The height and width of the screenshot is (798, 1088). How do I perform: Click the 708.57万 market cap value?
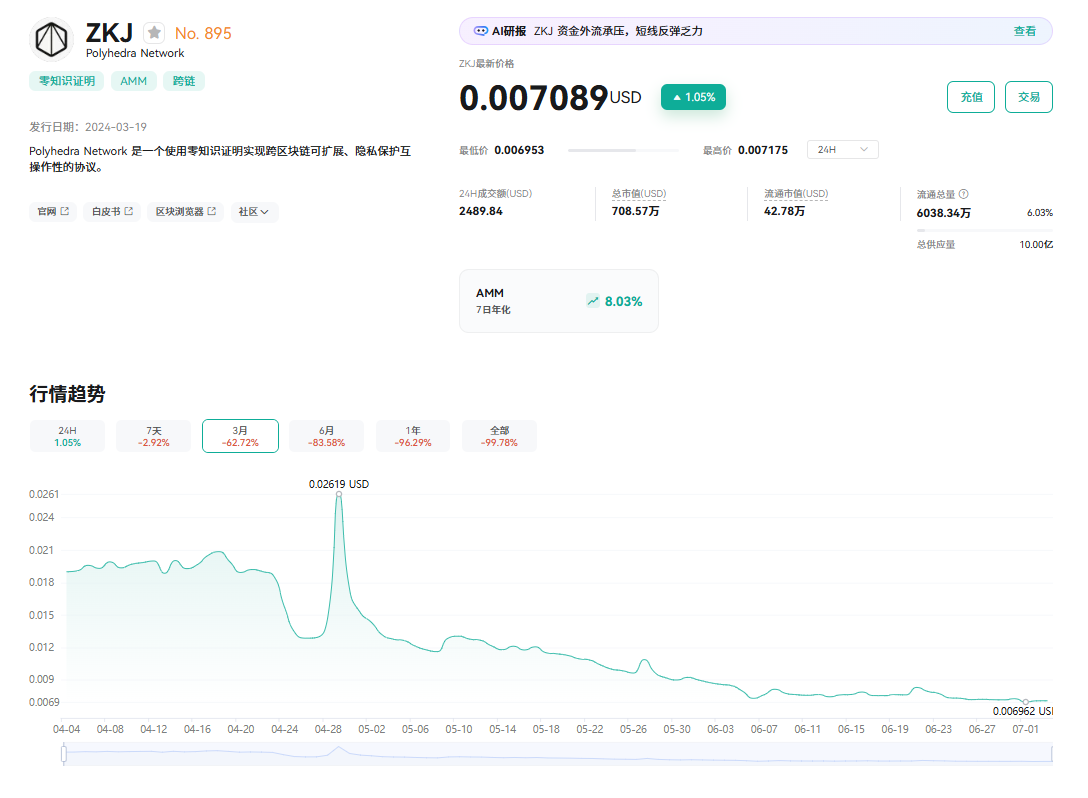(x=635, y=211)
